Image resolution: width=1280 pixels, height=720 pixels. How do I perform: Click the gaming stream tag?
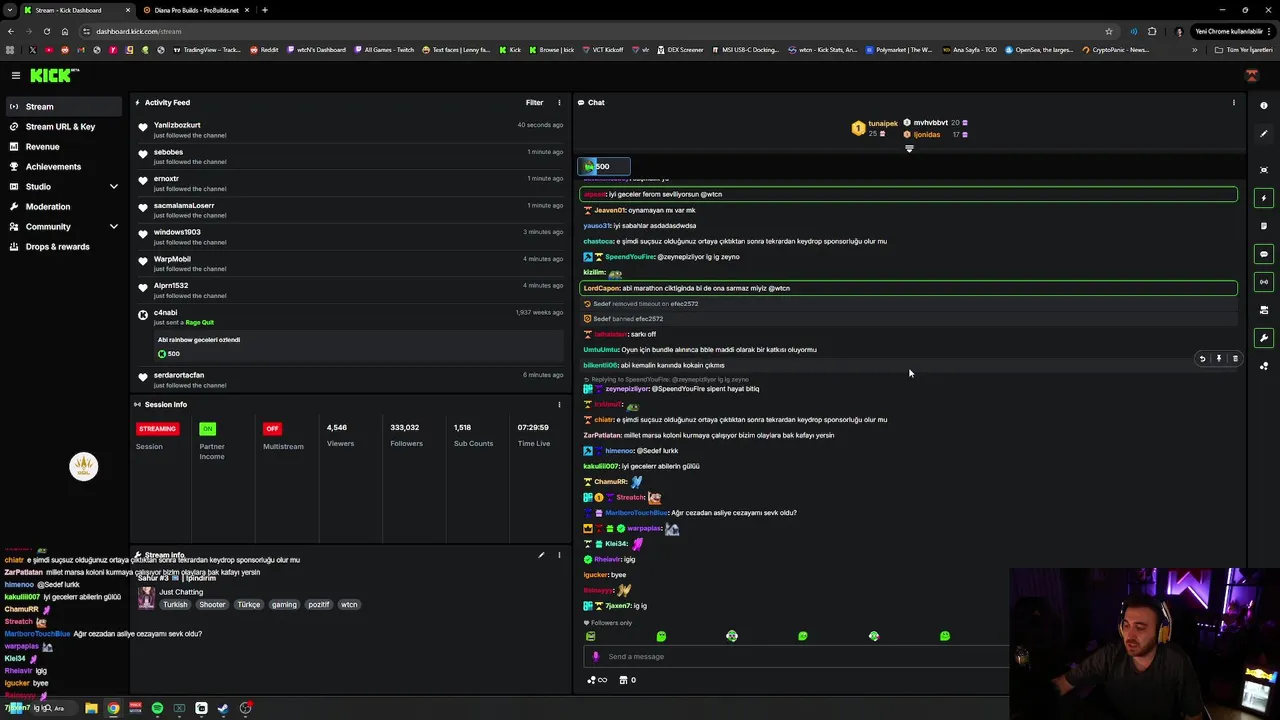(284, 604)
